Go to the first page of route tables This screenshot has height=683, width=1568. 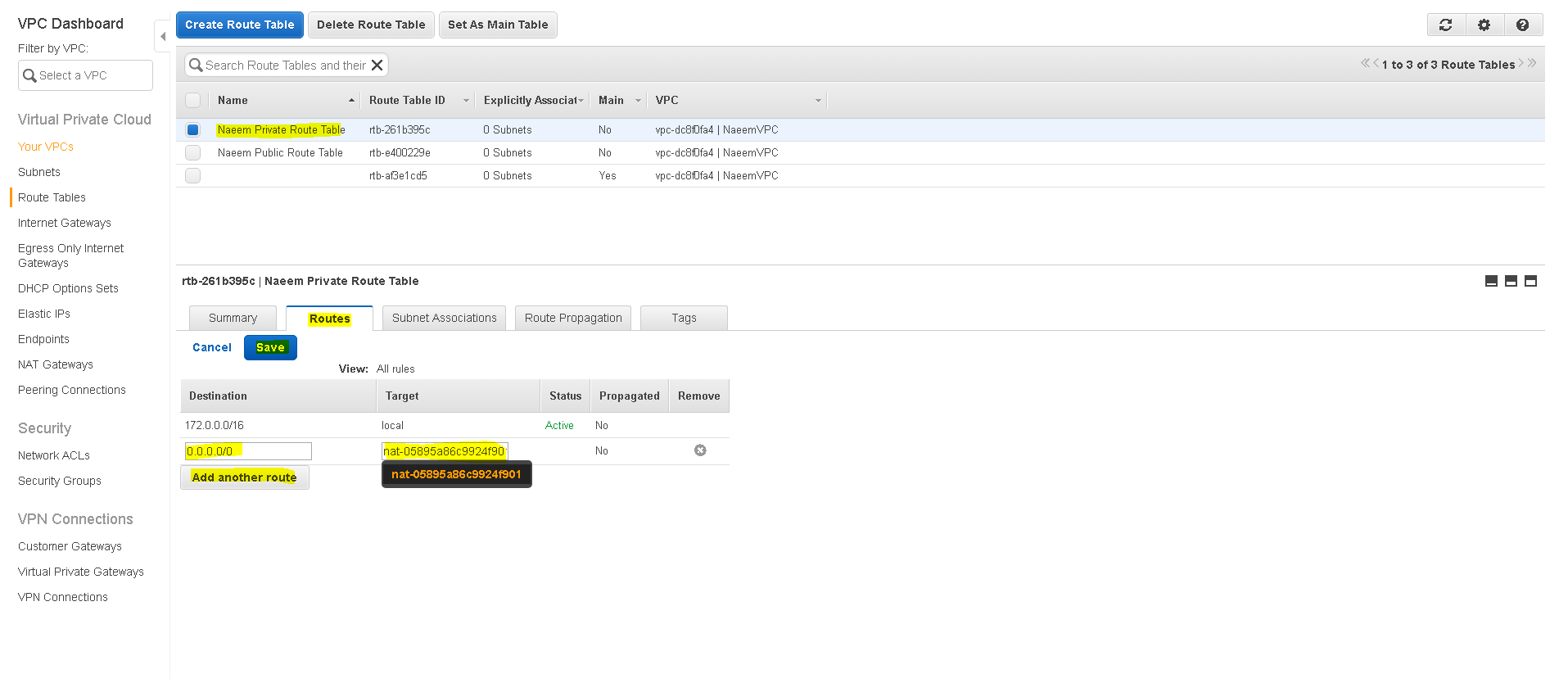[x=1365, y=63]
